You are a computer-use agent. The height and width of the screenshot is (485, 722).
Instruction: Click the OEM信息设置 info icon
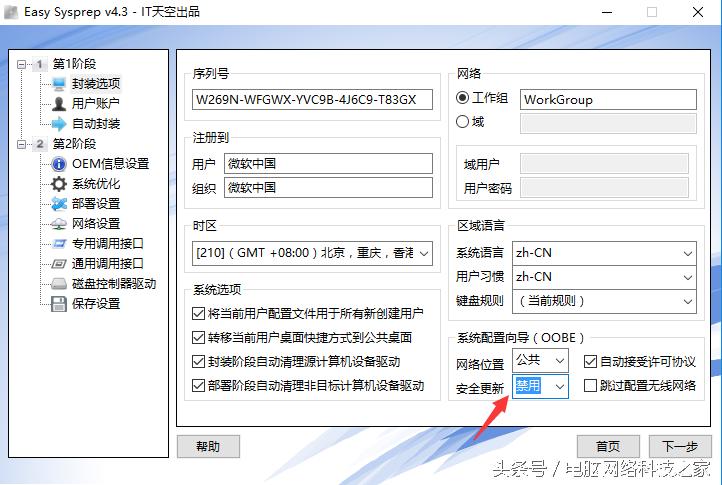[x=59, y=164]
